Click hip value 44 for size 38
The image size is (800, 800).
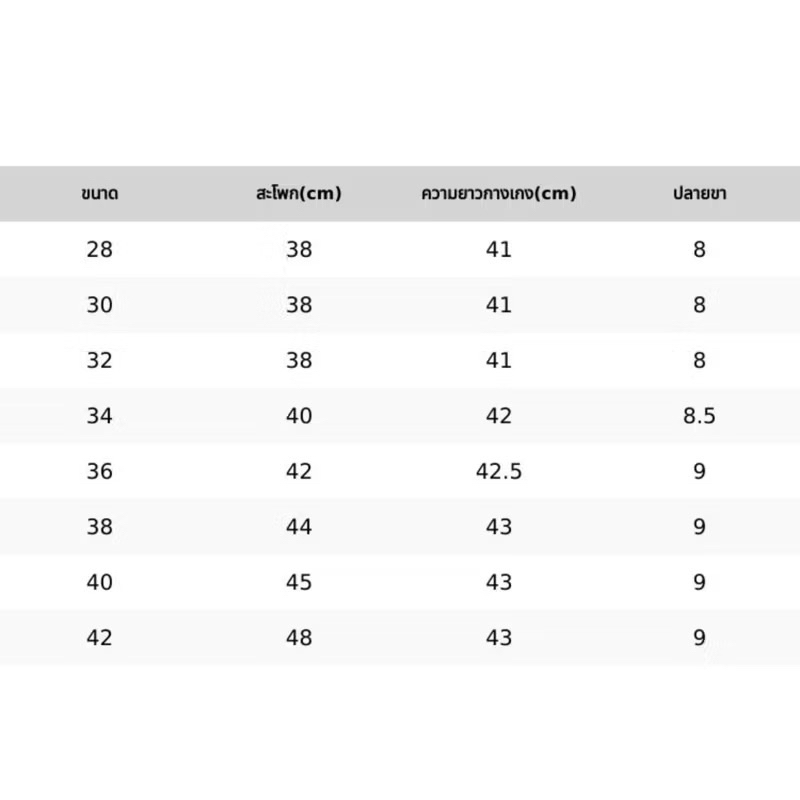click(x=299, y=527)
